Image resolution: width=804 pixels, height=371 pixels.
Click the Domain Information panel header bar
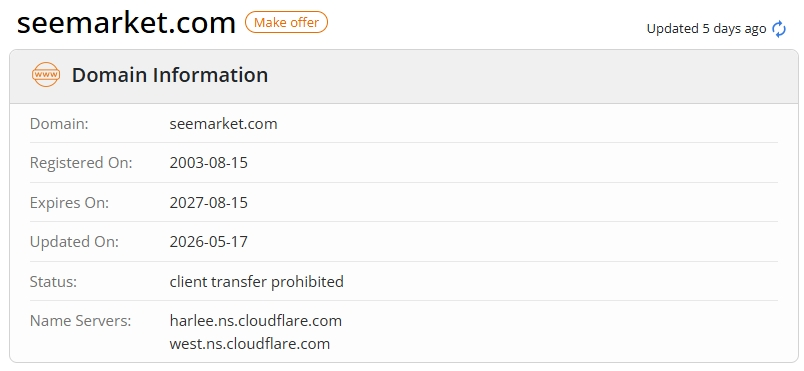click(404, 76)
